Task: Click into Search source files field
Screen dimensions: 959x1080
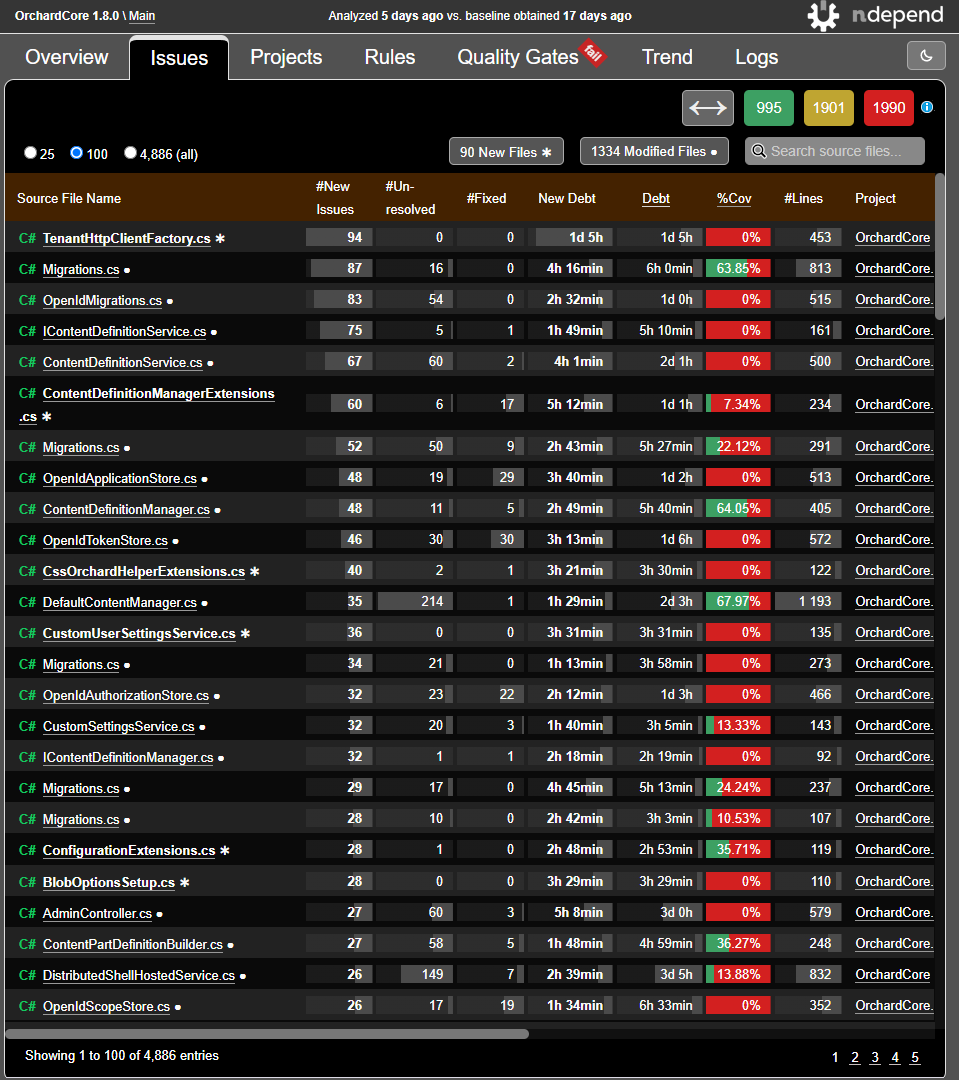Action: (834, 151)
